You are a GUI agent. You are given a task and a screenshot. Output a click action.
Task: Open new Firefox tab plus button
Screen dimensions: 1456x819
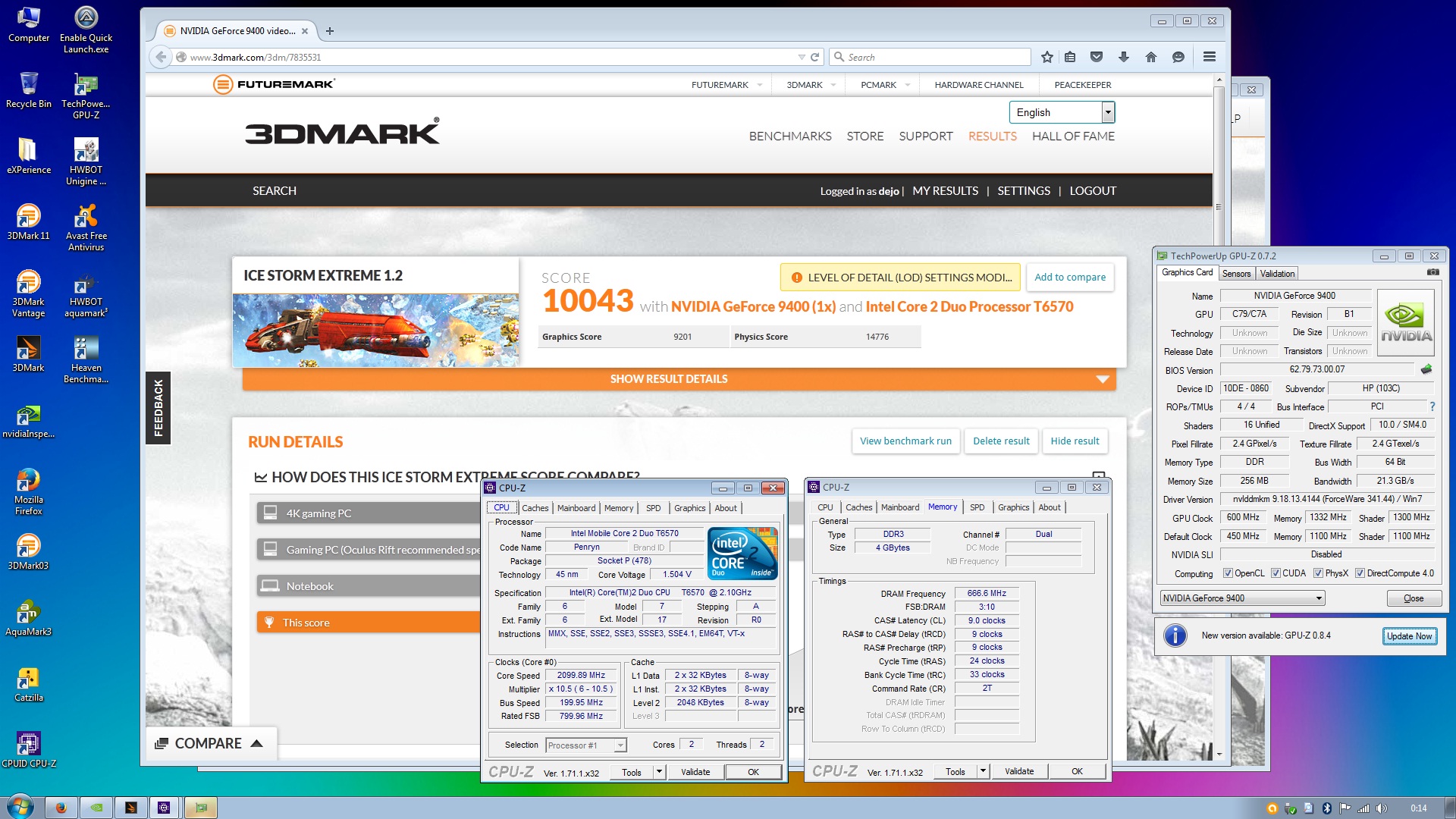[329, 31]
